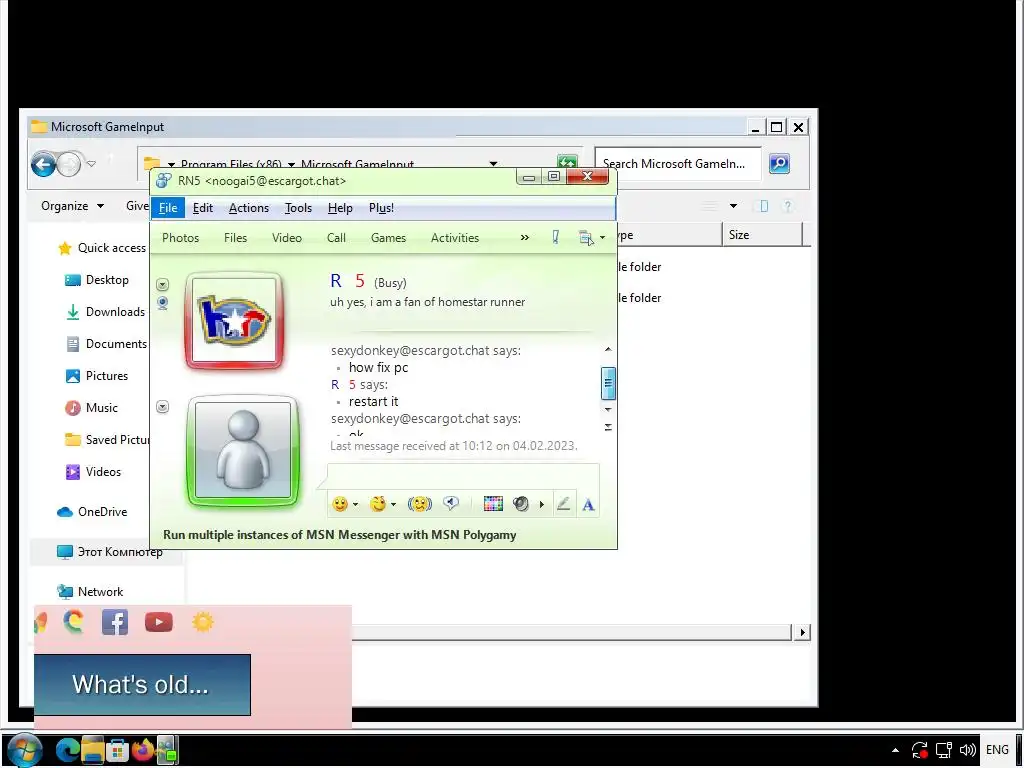Collapse your own display picture arrow
This screenshot has height=768, width=1024.
tap(163, 407)
